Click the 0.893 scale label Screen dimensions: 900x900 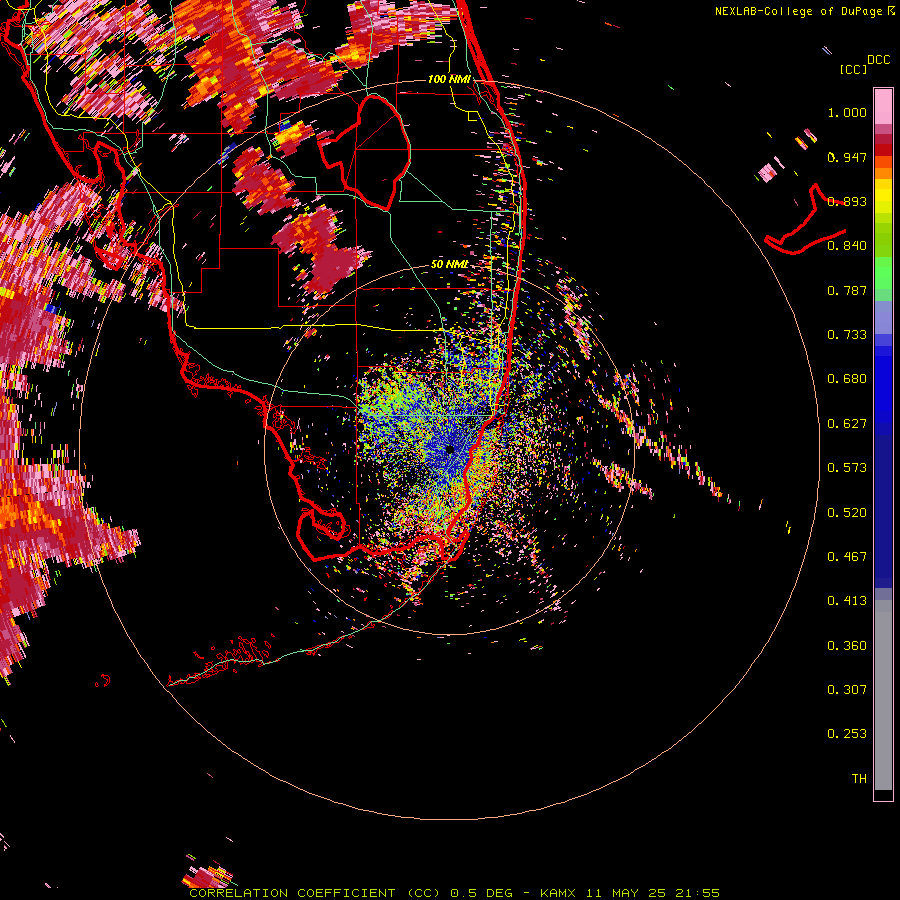point(847,201)
